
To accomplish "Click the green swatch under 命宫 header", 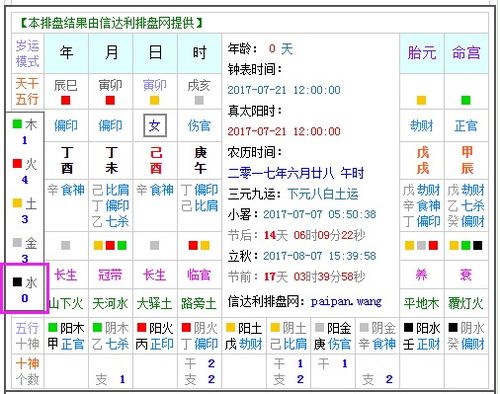I will click(466, 100).
